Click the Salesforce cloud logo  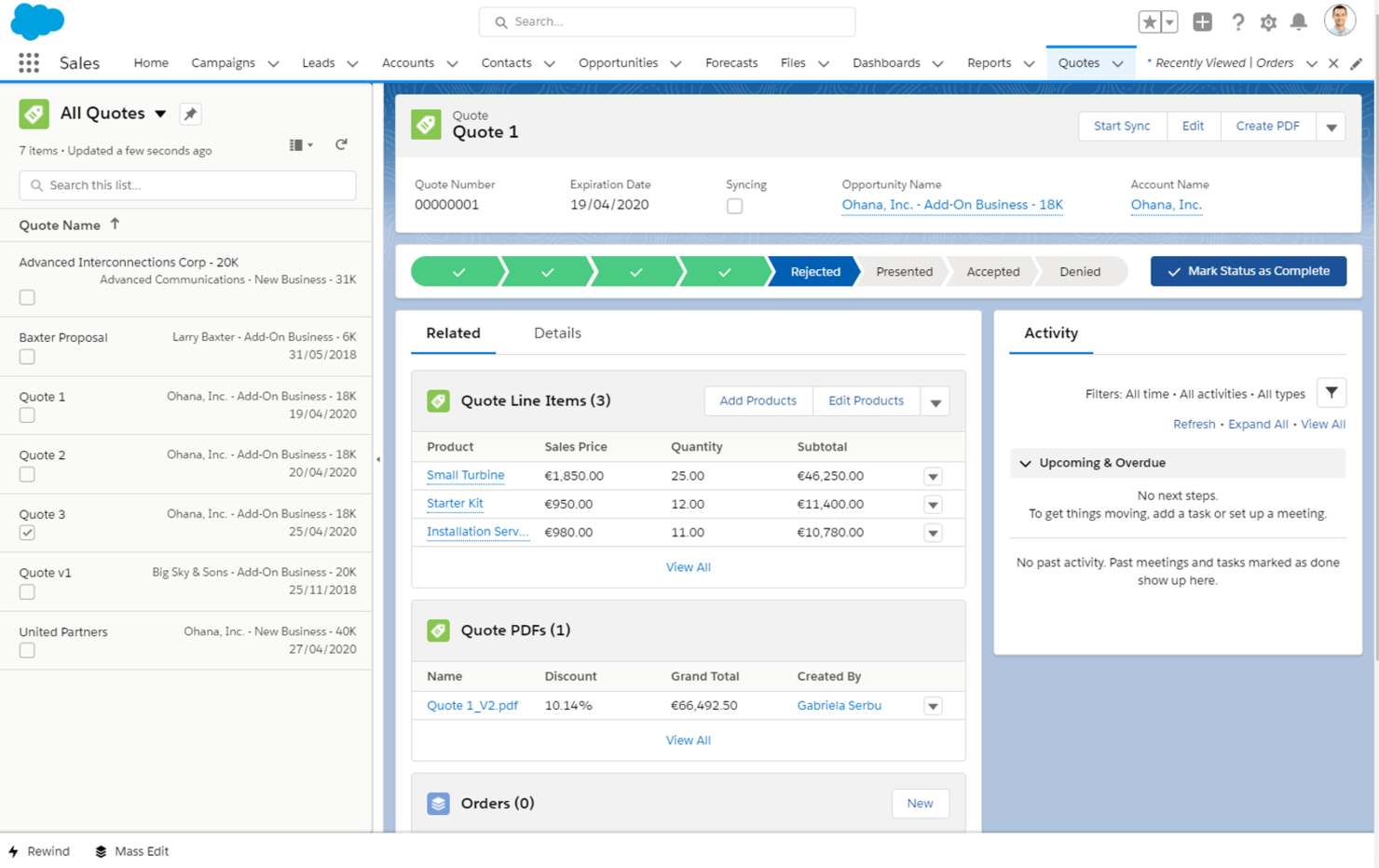[37, 21]
